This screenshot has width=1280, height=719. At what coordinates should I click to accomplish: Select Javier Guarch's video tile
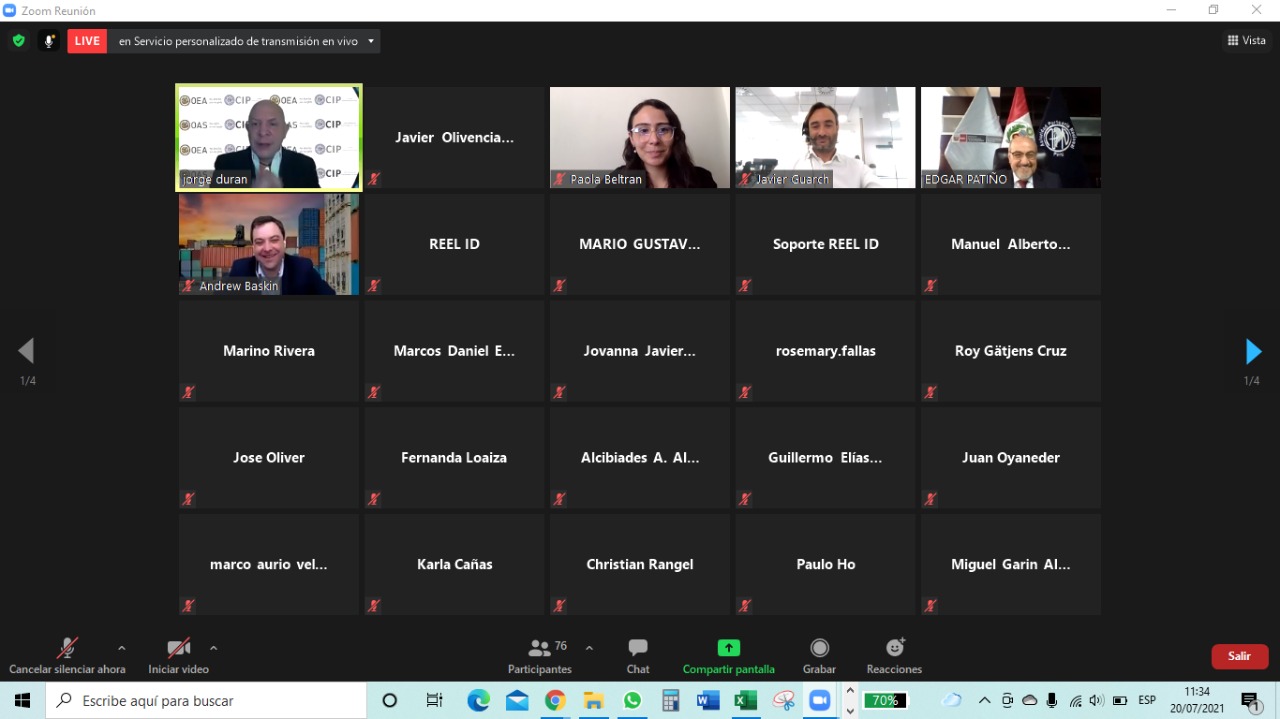click(x=825, y=137)
